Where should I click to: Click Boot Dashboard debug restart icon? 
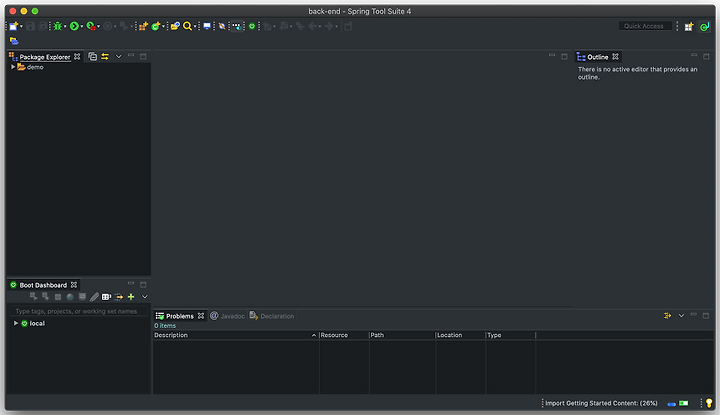pos(45,297)
